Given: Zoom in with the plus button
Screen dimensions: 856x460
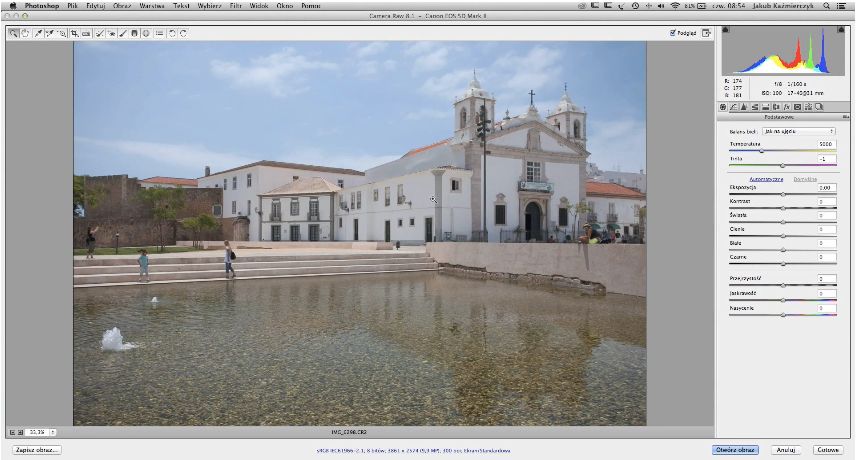Looking at the screenshot, I should [x=20, y=432].
